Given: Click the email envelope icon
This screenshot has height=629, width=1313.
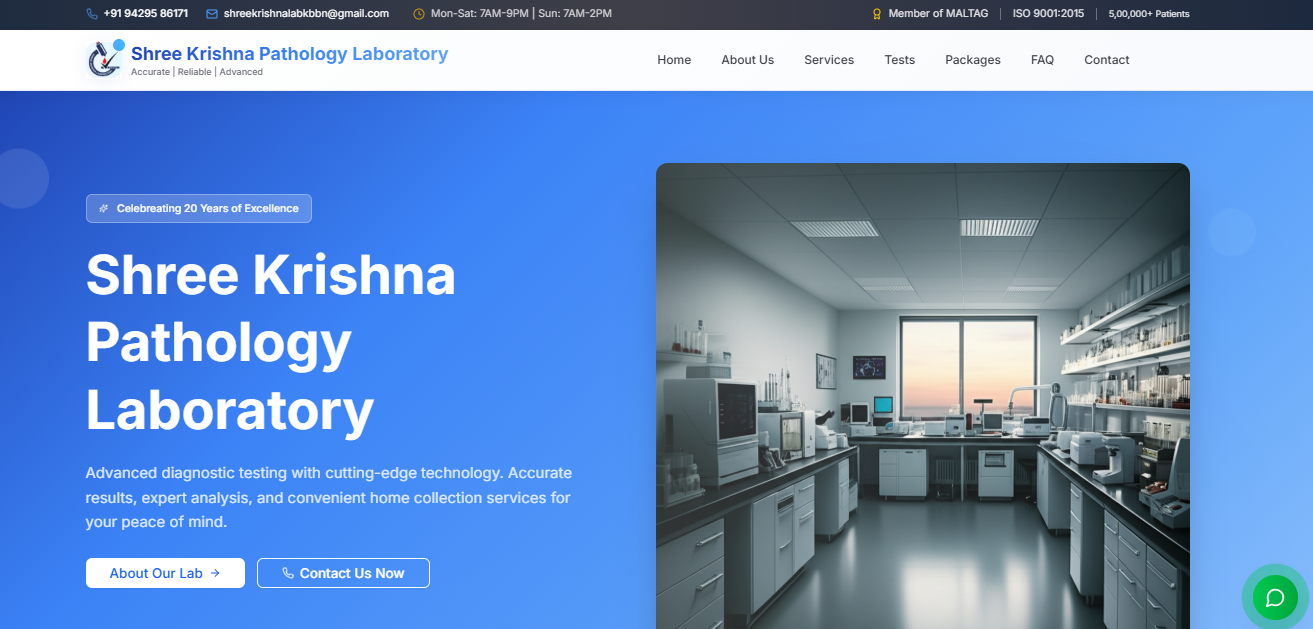Looking at the screenshot, I should pyautogui.click(x=212, y=14).
